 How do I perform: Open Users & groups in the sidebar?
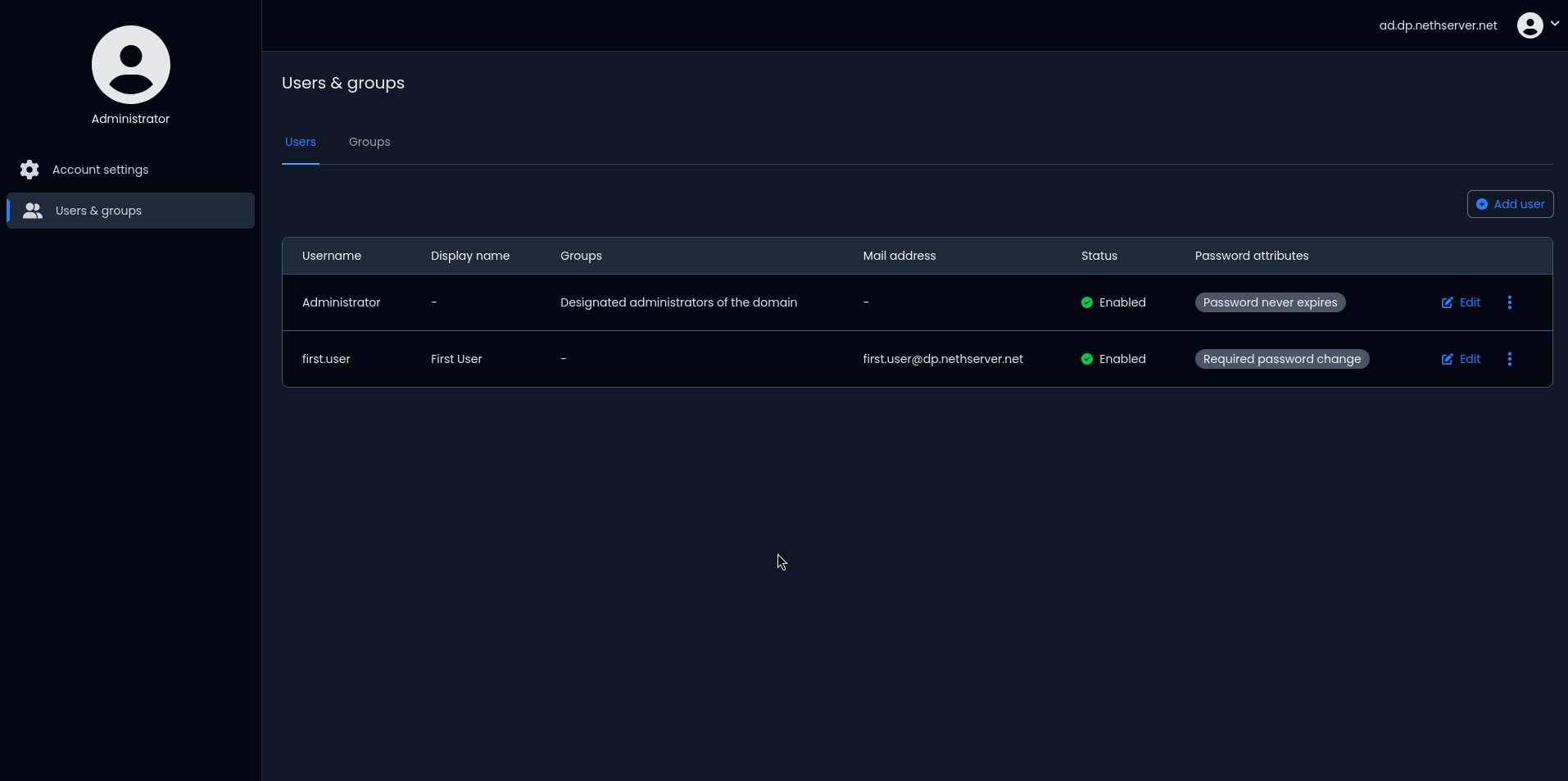pyautogui.click(x=98, y=211)
